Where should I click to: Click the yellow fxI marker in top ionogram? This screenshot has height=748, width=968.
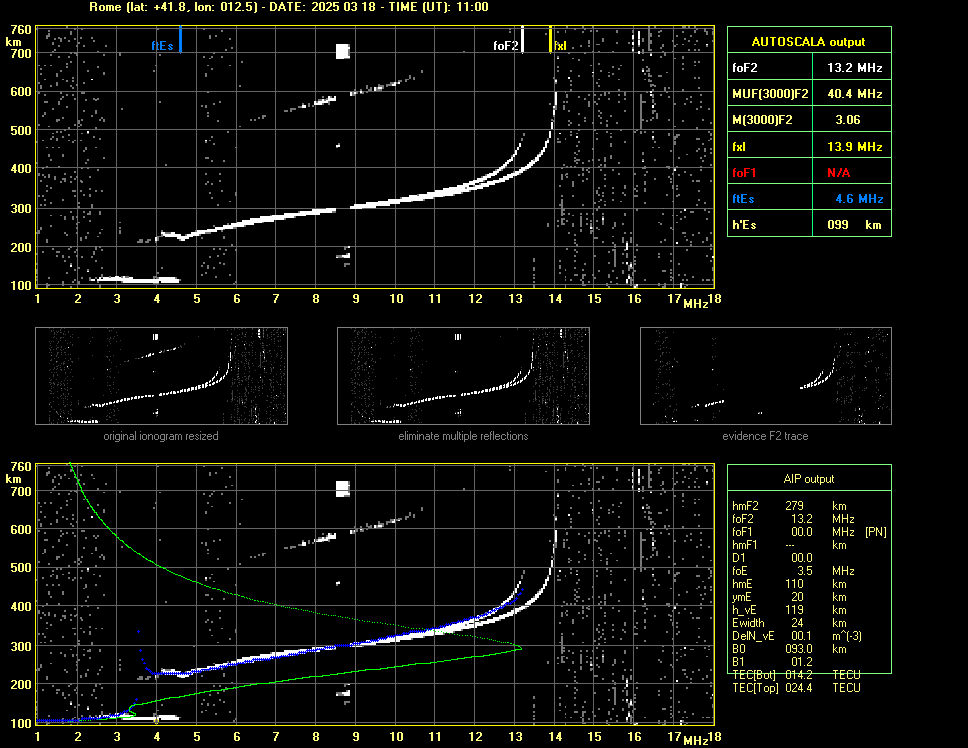pos(550,39)
